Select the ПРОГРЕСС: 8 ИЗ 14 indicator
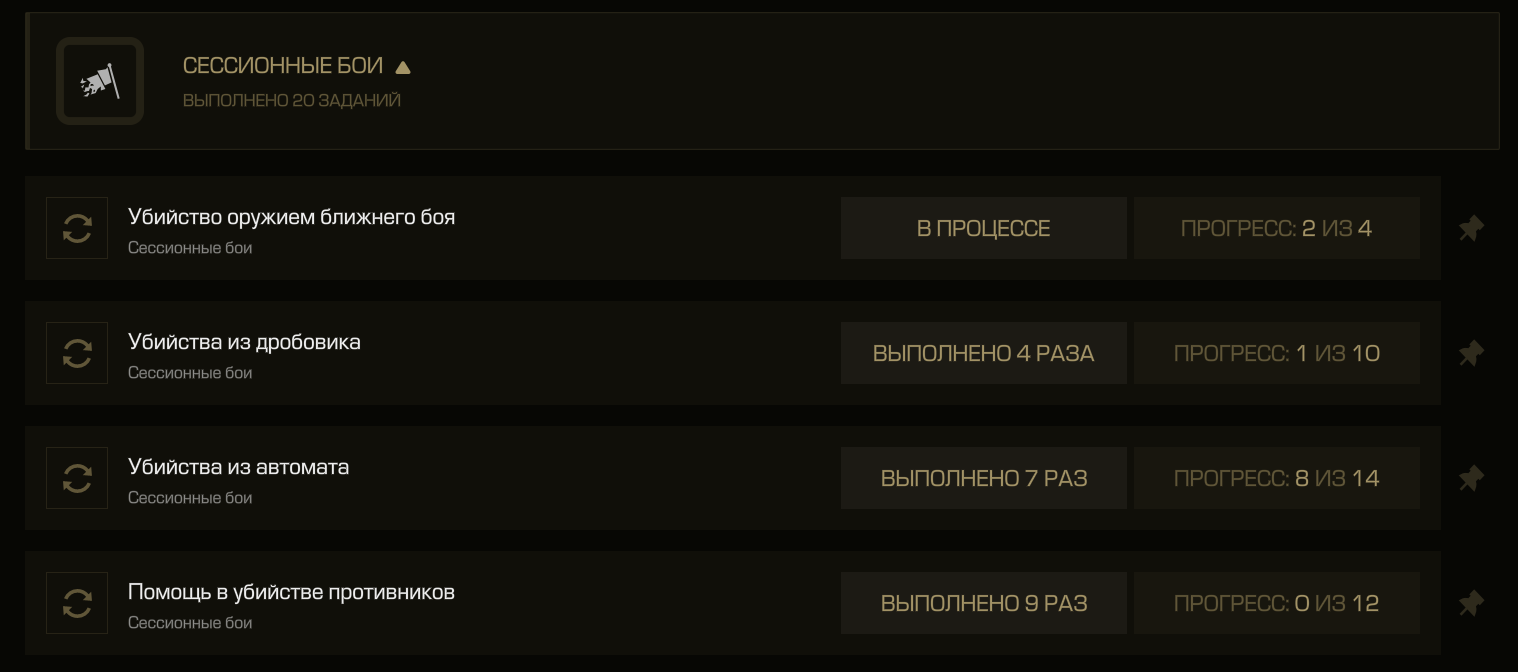Image resolution: width=1518 pixels, height=672 pixels. pos(1276,478)
